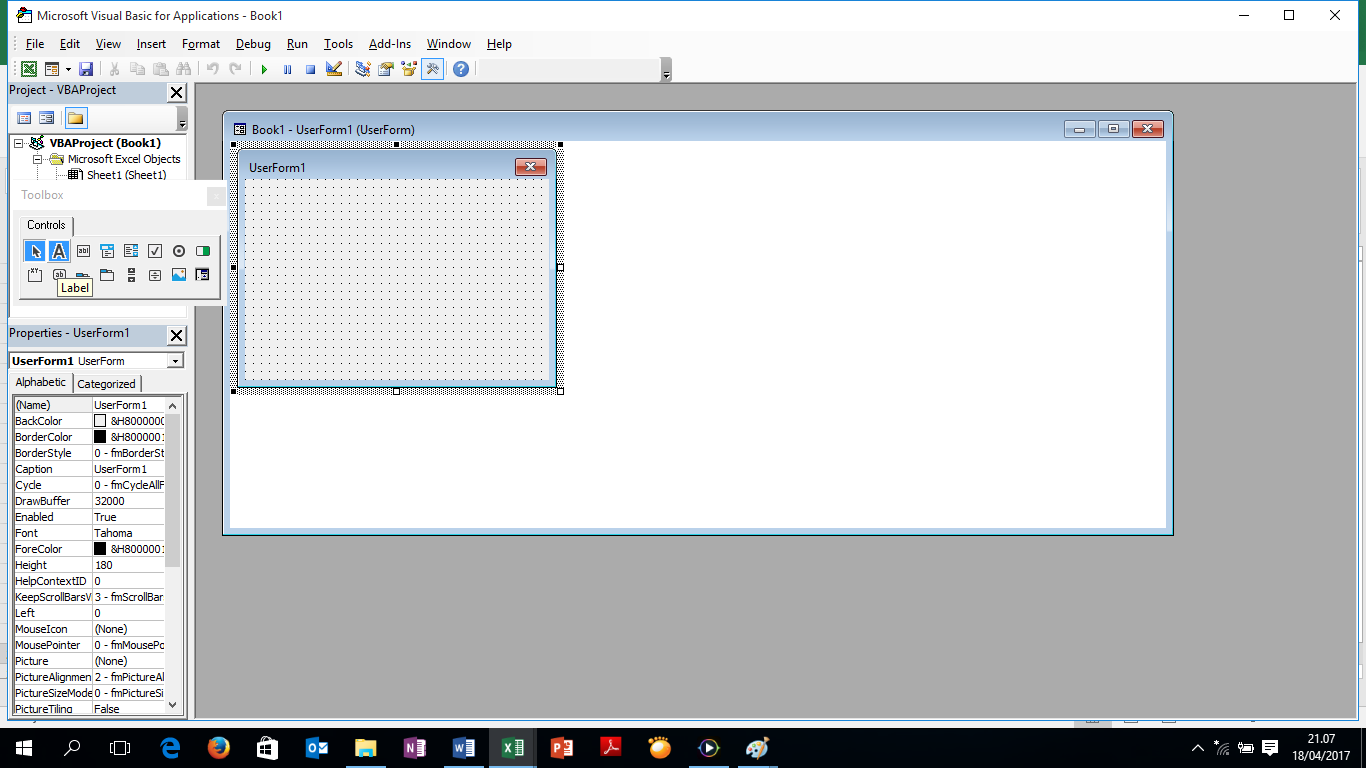Image resolution: width=1366 pixels, height=768 pixels.
Task: Select the (Name) property row
Action: coord(89,405)
